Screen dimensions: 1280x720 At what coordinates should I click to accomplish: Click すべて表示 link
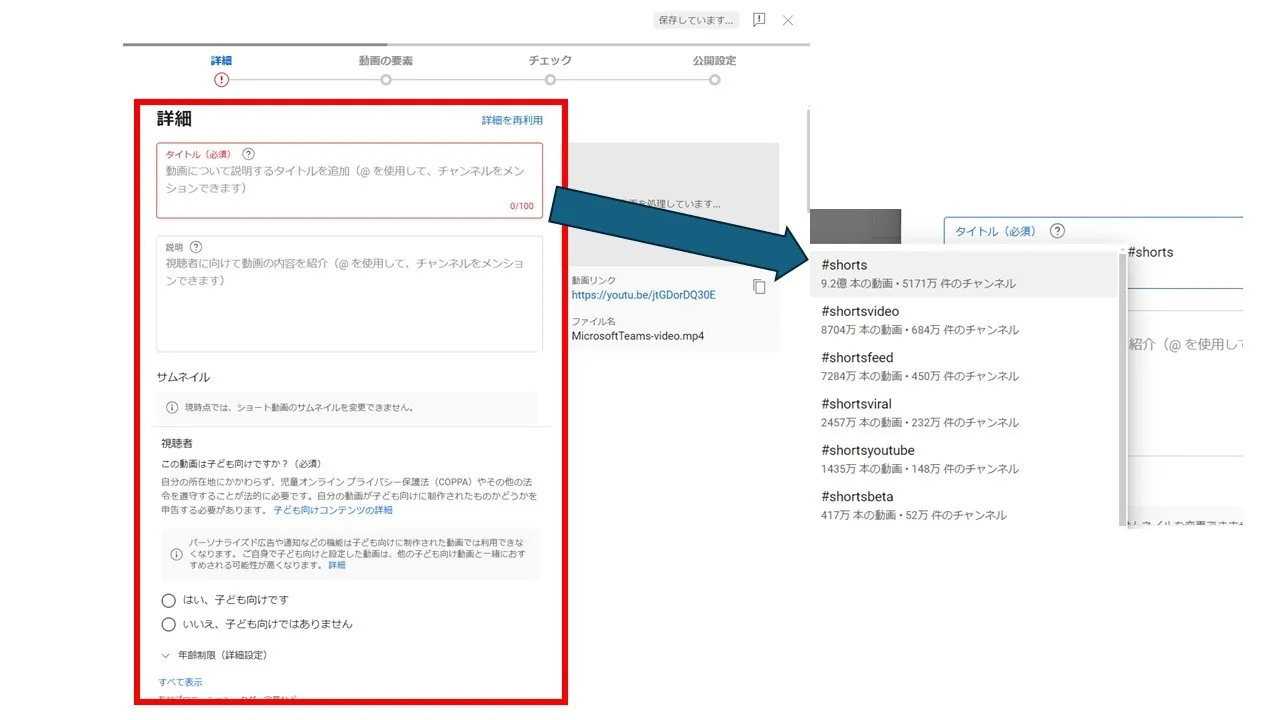click(181, 682)
